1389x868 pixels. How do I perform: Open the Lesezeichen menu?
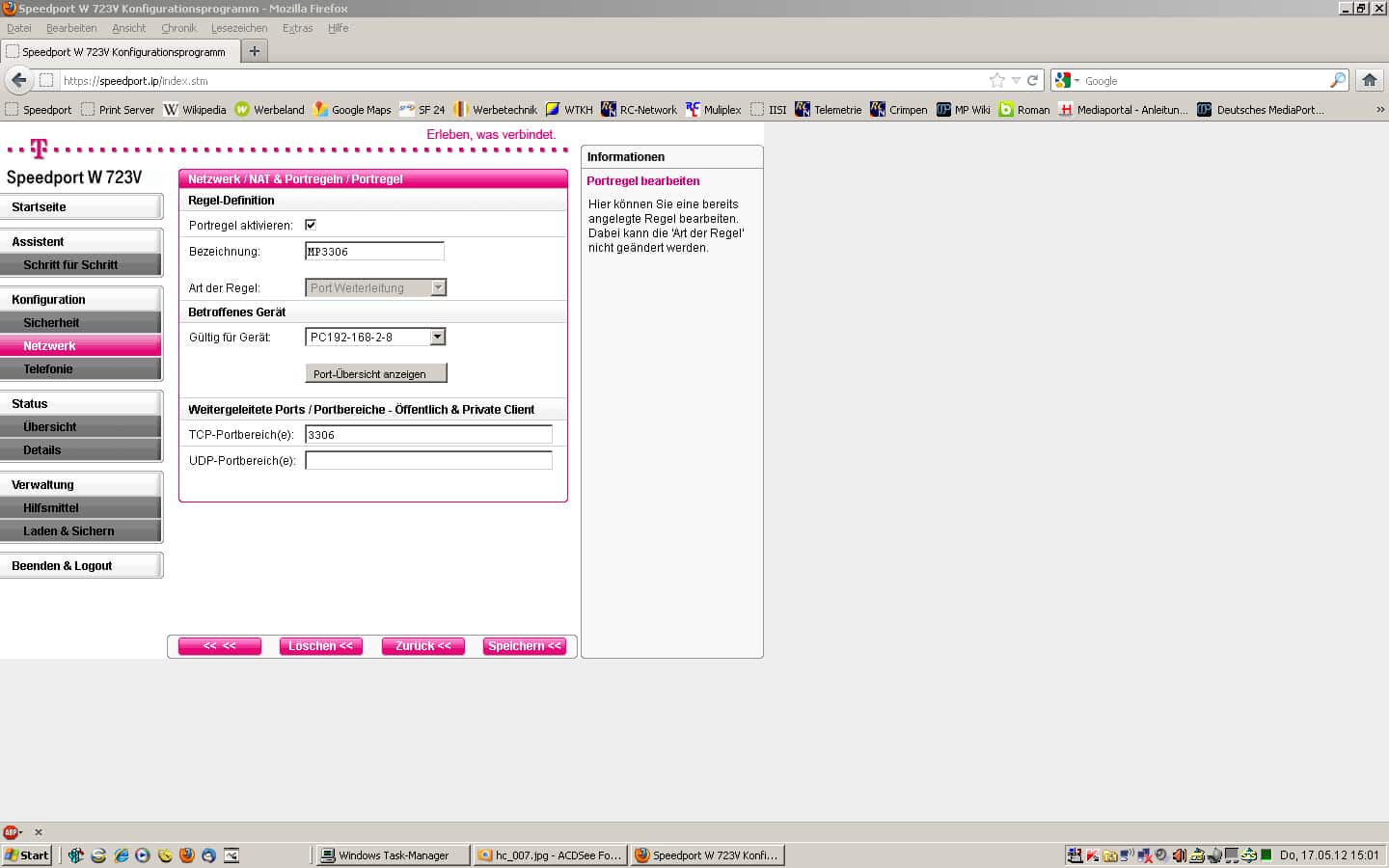click(x=238, y=28)
